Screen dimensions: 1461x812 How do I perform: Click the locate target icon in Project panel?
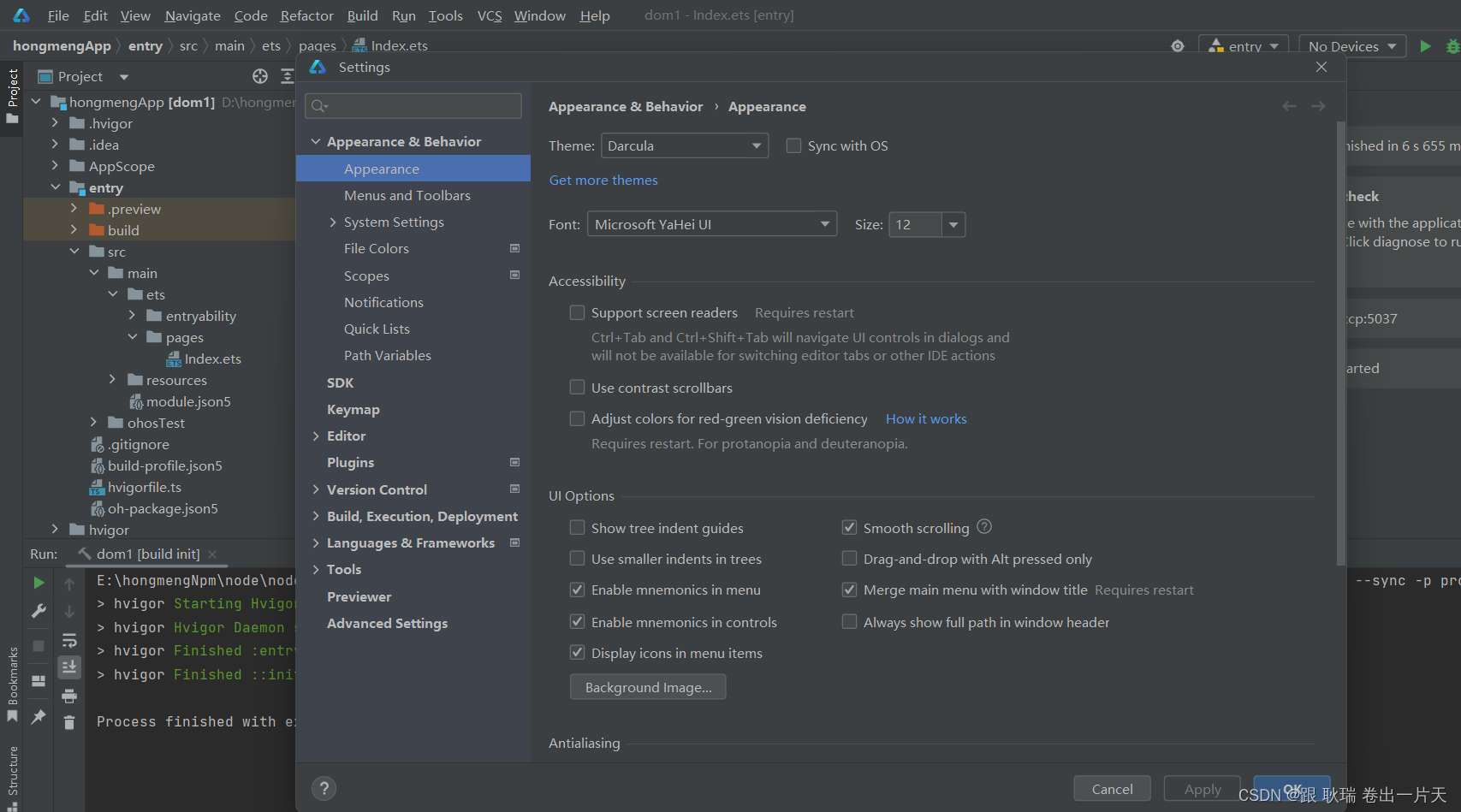(x=260, y=76)
